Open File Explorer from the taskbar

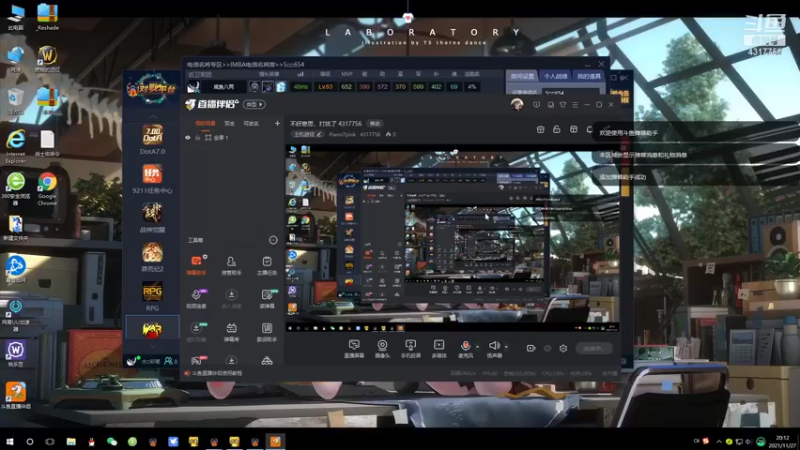point(71,441)
